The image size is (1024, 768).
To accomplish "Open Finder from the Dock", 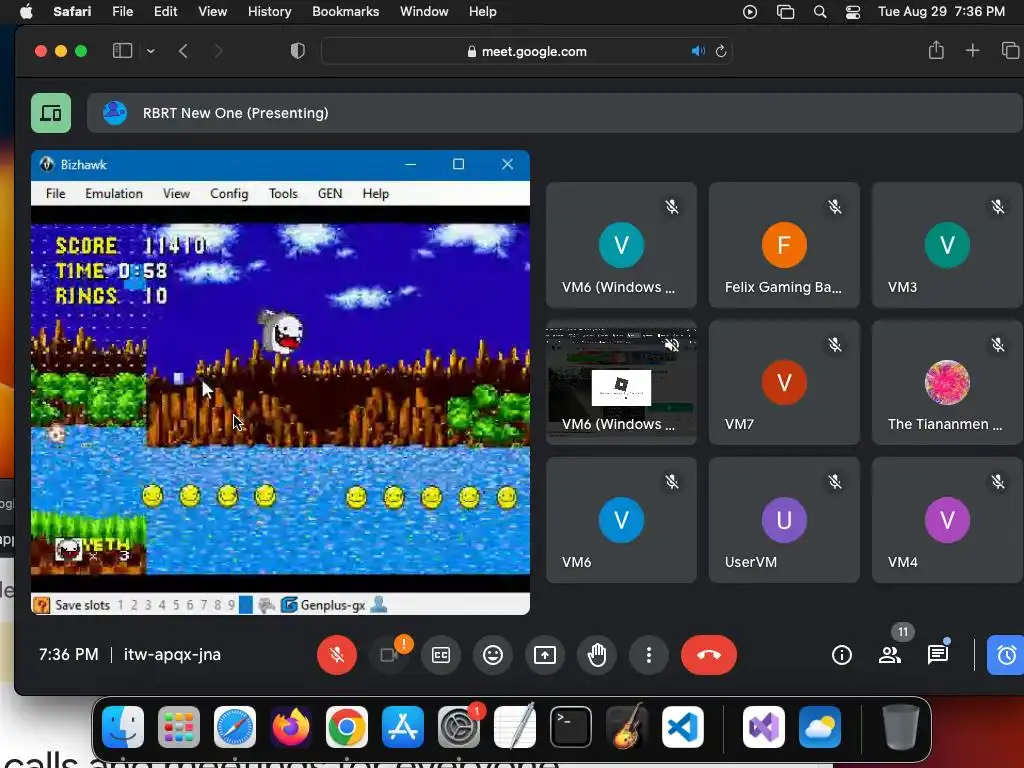I will pos(123,727).
